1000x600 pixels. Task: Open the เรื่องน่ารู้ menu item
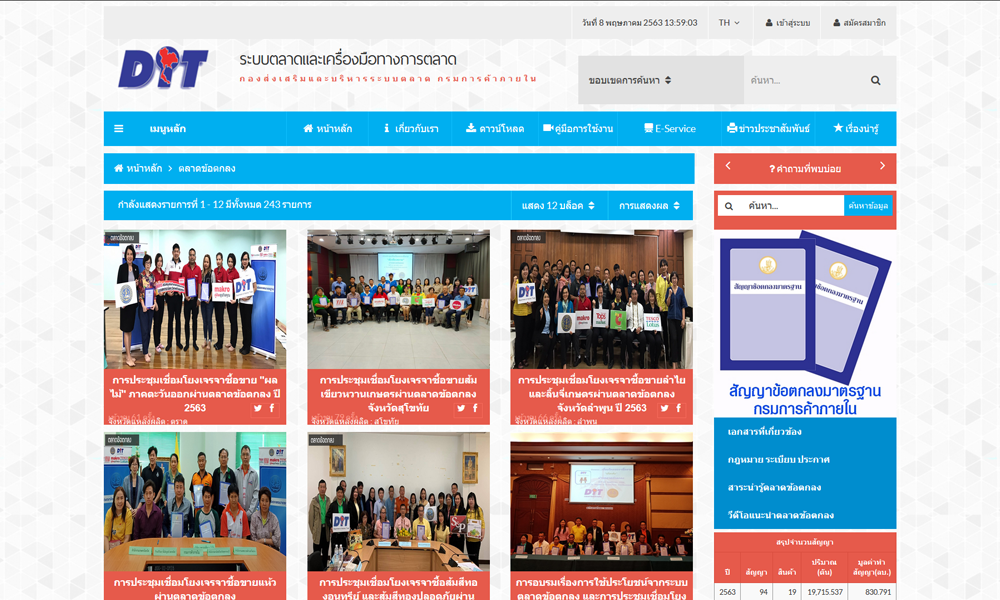pos(856,128)
